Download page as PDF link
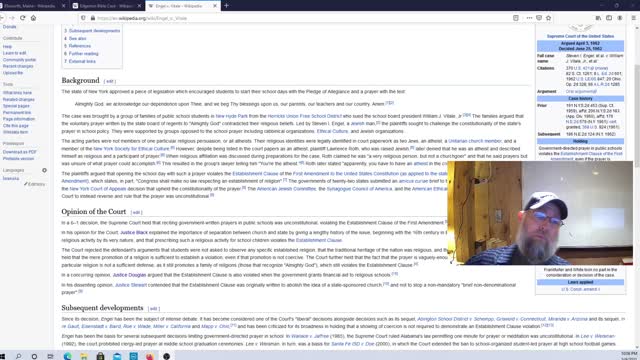Viewport: 640px width, 360px height. pos(20,152)
